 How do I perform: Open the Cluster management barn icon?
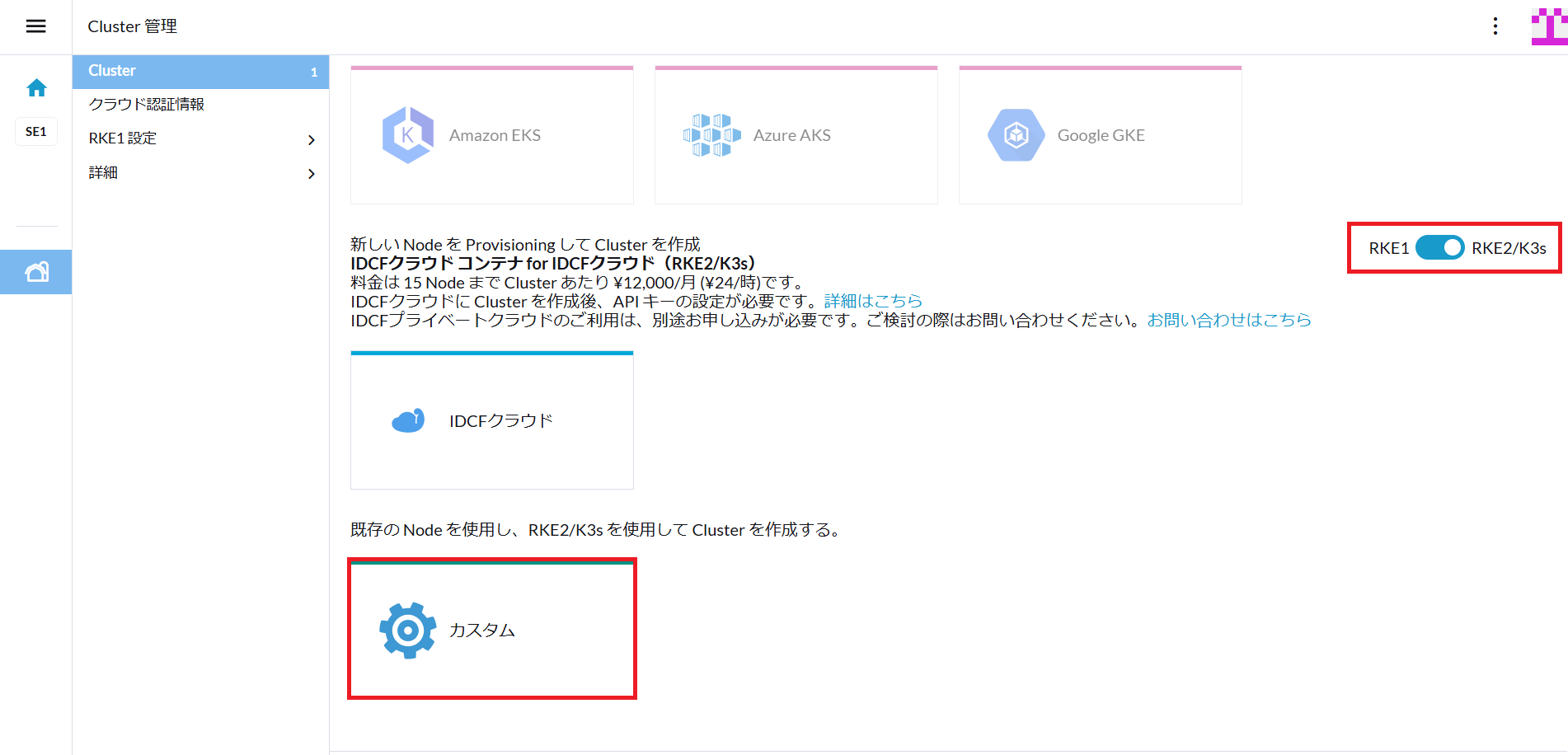click(36, 272)
